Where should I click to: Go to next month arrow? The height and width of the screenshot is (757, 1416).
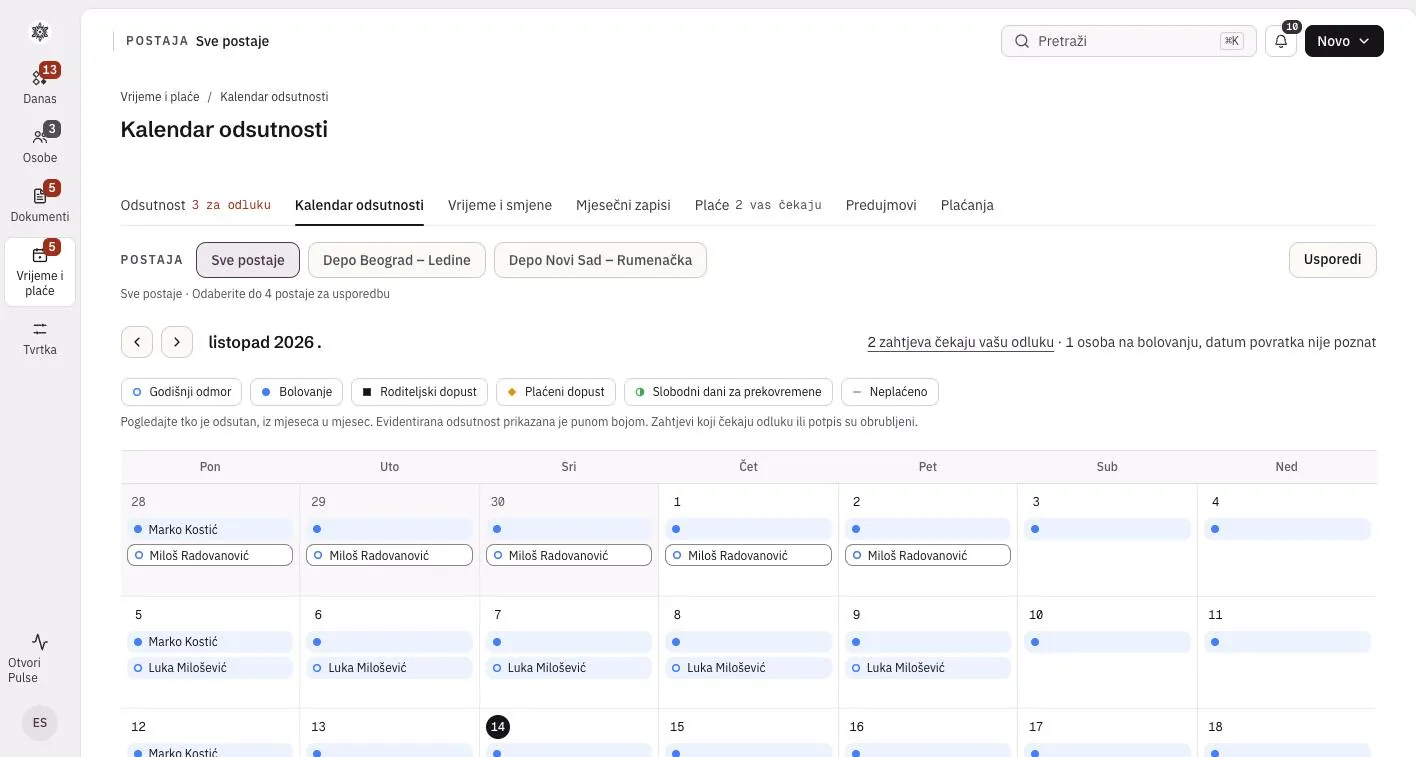pos(177,342)
